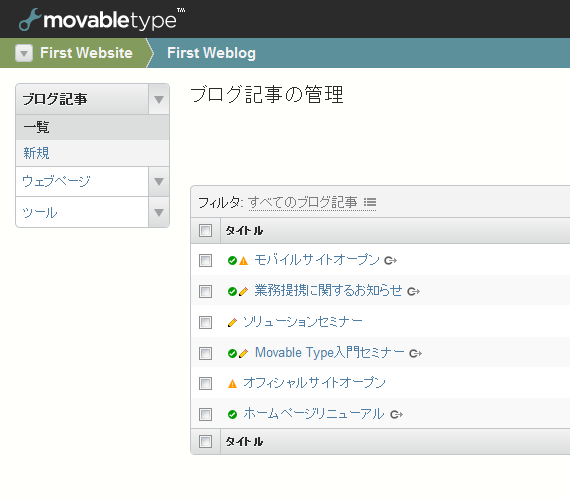
Task: Click view-entry icon beside 業務提携に関するお知らせ
Action: coord(413,291)
